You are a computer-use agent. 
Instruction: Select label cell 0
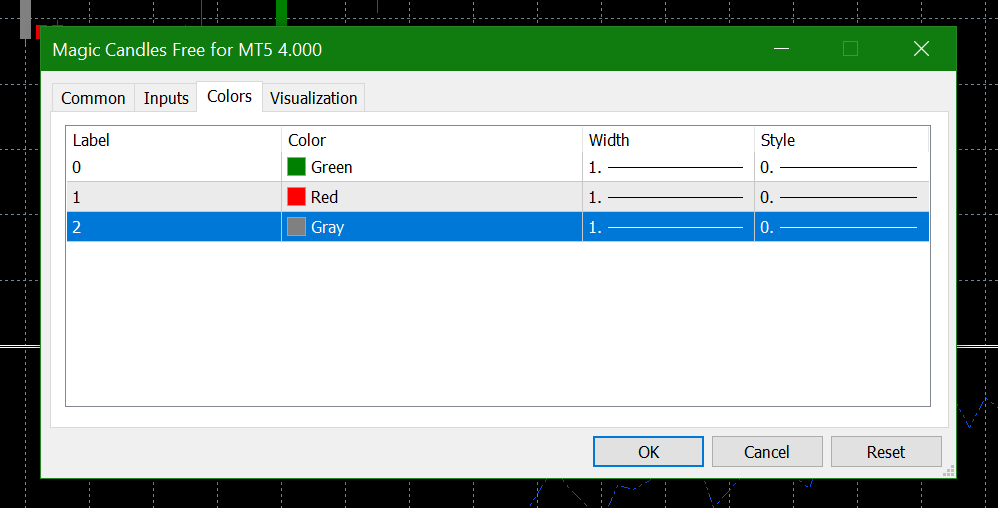pyautogui.click(x=174, y=167)
